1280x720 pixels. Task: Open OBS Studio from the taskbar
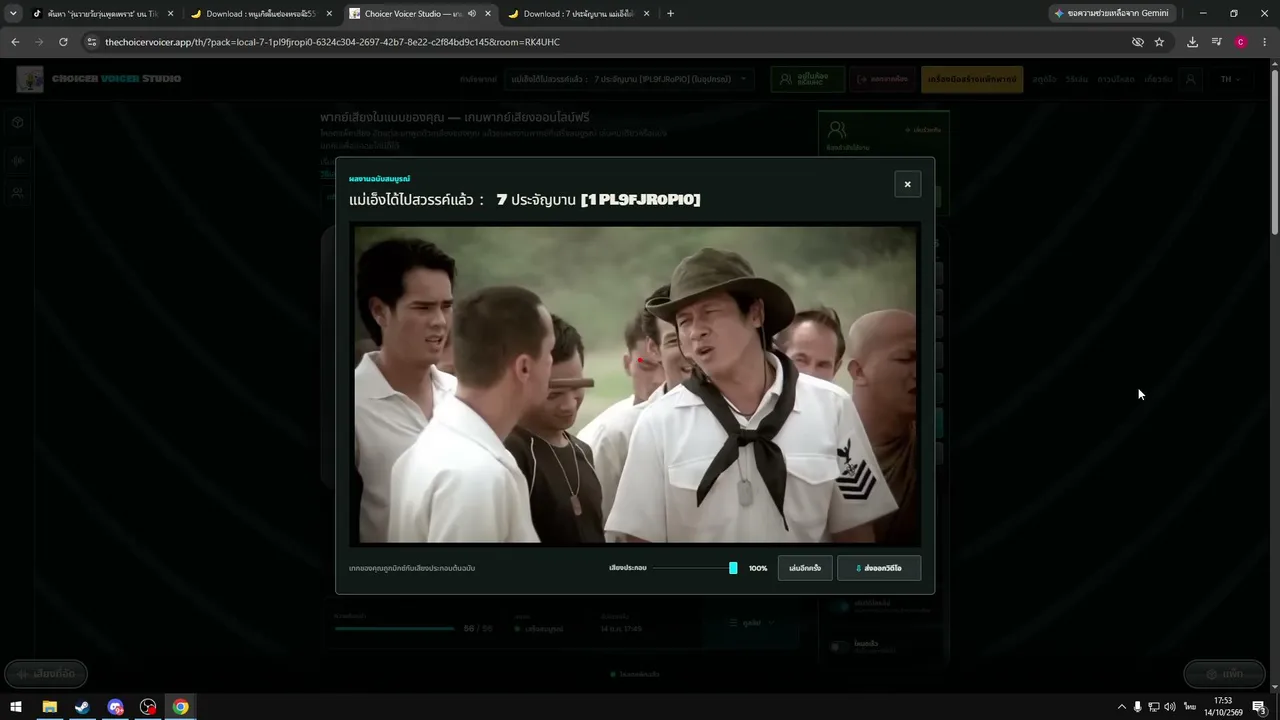pos(148,707)
